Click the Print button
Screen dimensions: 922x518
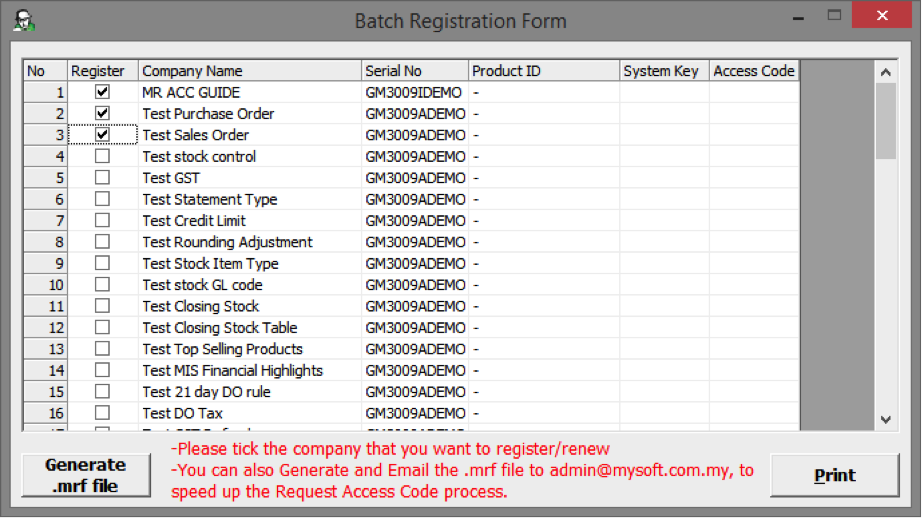point(834,475)
